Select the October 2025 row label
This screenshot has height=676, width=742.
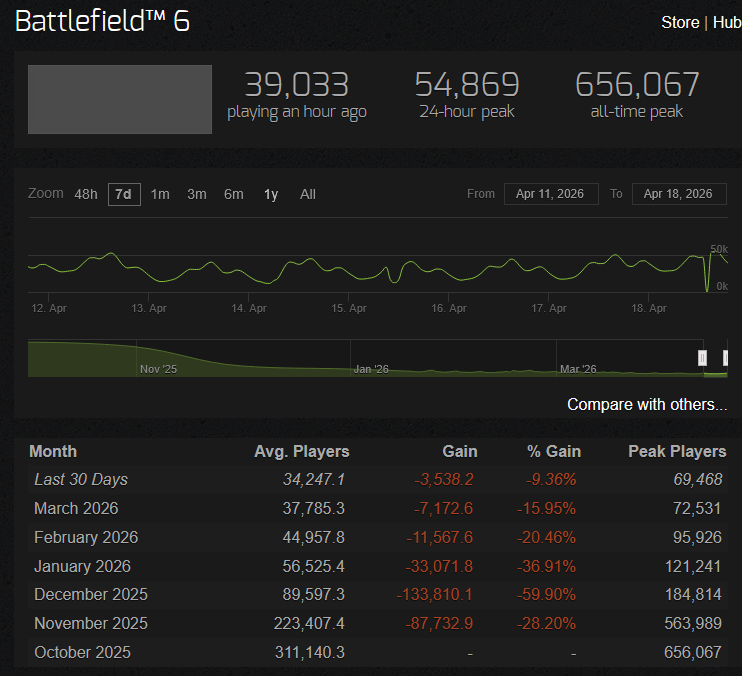(82, 652)
